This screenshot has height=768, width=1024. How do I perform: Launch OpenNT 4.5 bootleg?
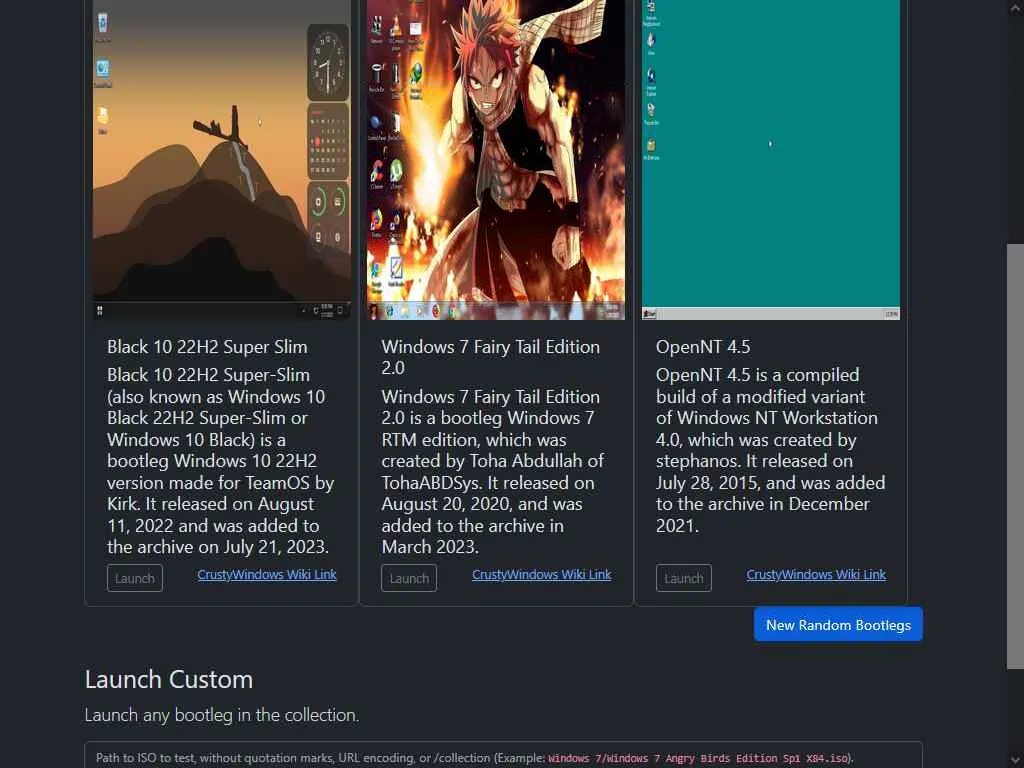683,578
